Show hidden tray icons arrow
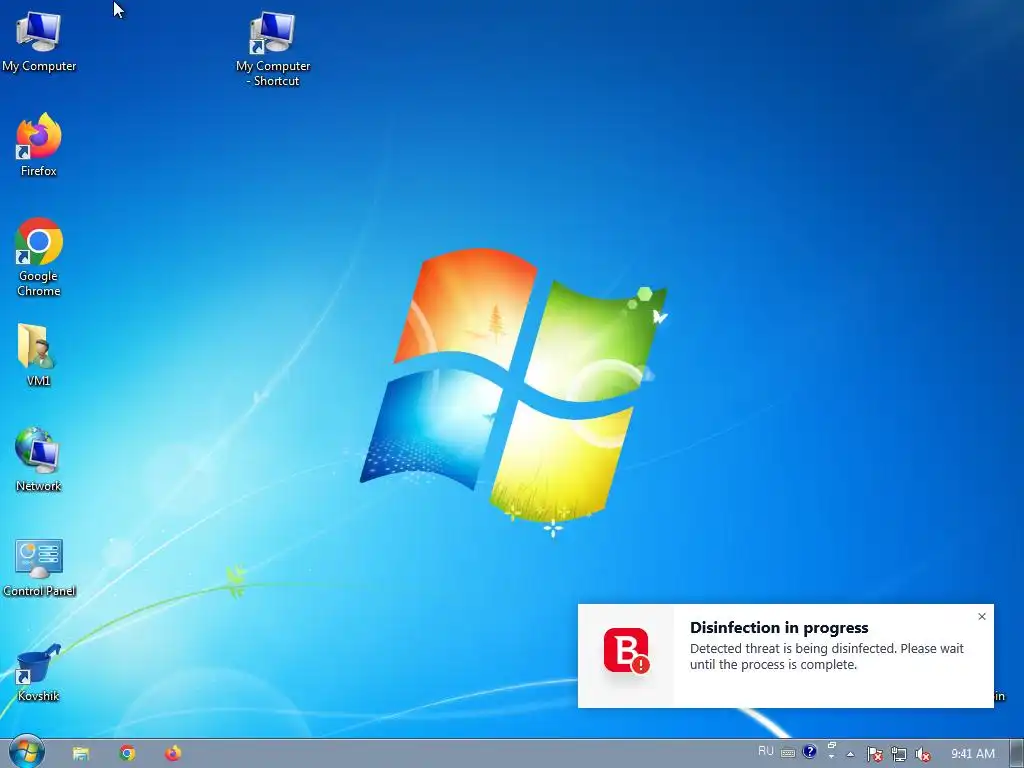 coord(850,754)
